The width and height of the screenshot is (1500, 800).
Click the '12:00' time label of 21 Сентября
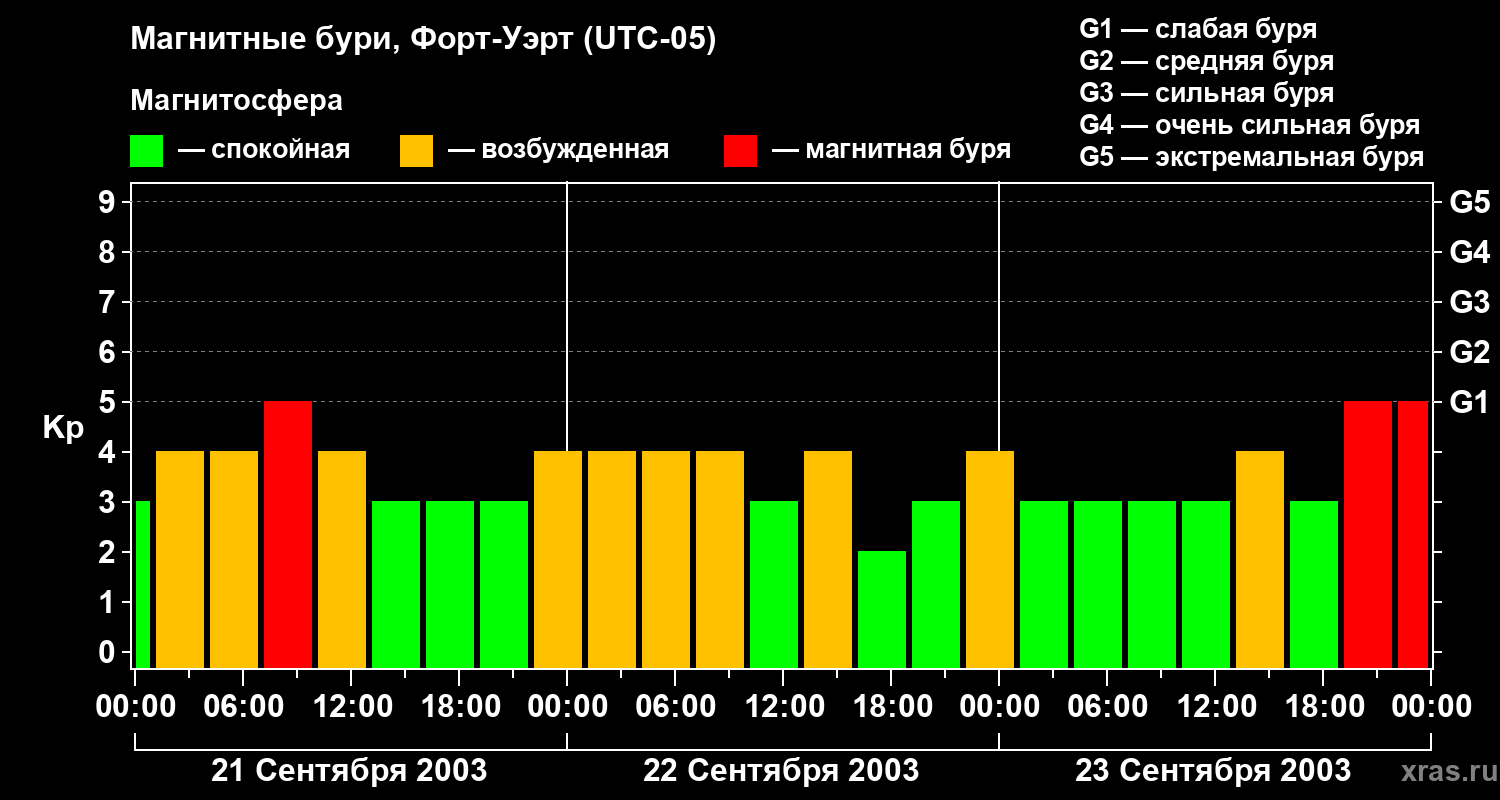click(x=351, y=708)
